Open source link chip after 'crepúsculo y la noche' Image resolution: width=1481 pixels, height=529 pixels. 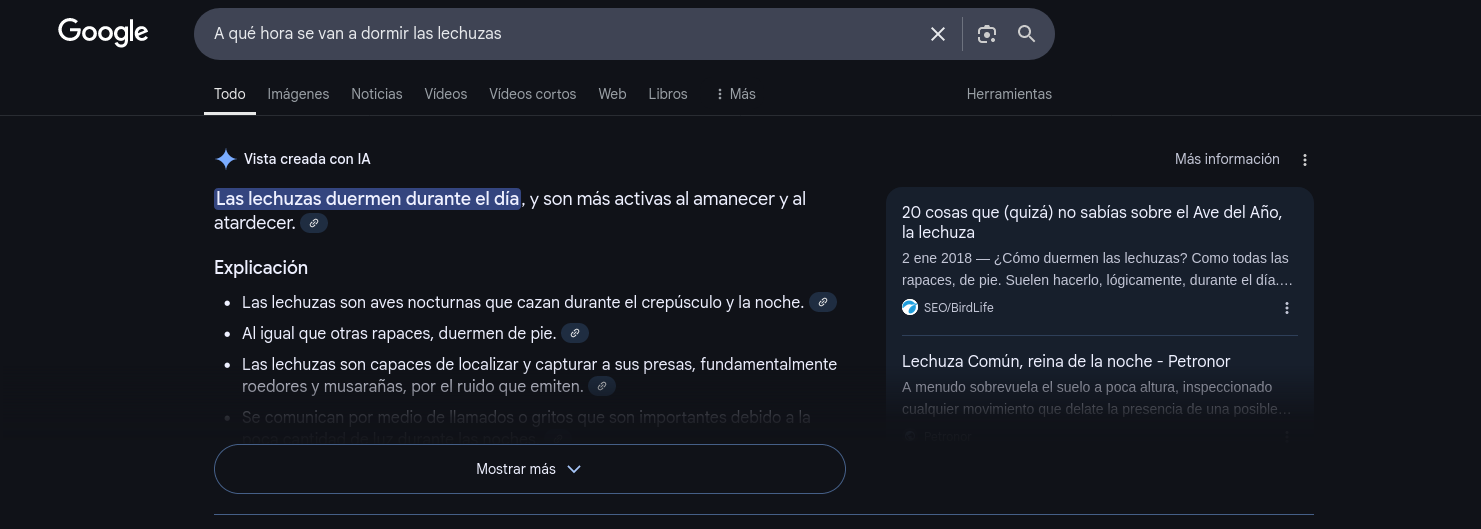(823, 302)
